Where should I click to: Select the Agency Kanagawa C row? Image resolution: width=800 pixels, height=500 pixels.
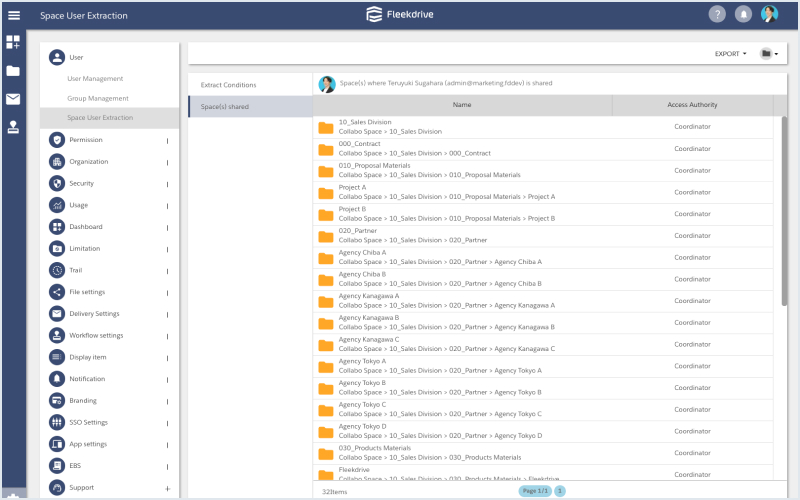point(543,344)
